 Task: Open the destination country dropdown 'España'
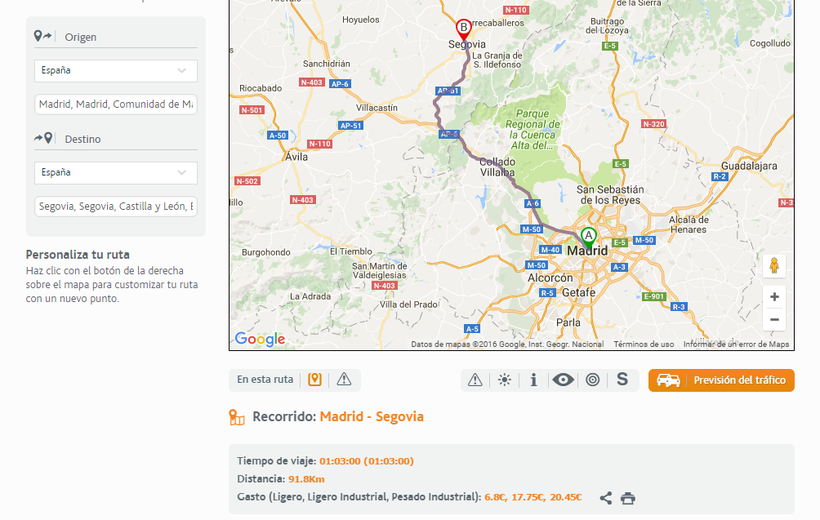point(116,173)
